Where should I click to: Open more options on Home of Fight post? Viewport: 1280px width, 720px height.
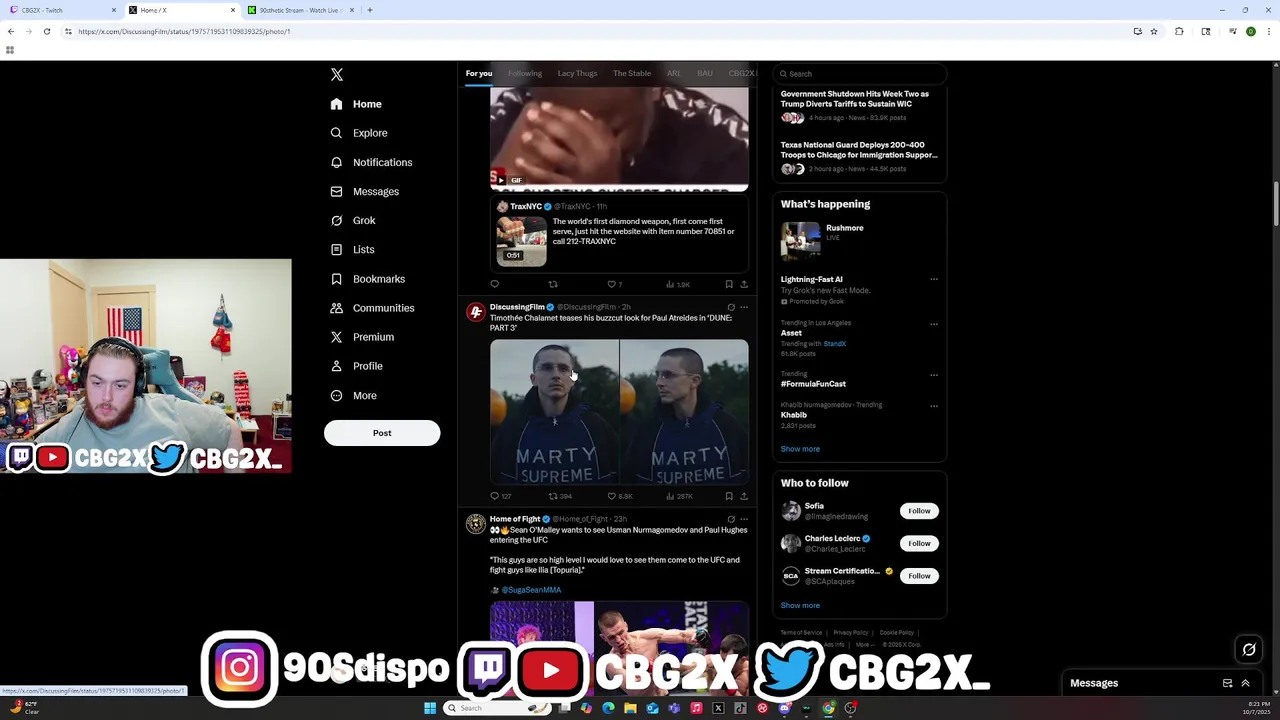pyautogui.click(x=743, y=519)
